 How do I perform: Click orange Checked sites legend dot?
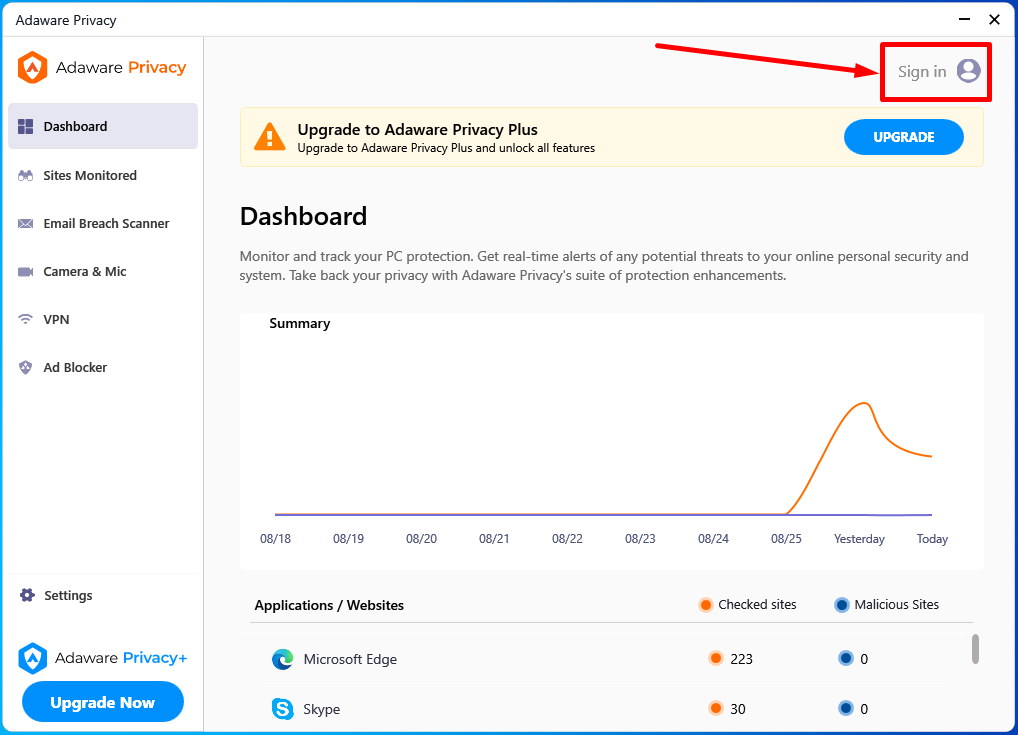tap(706, 605)
